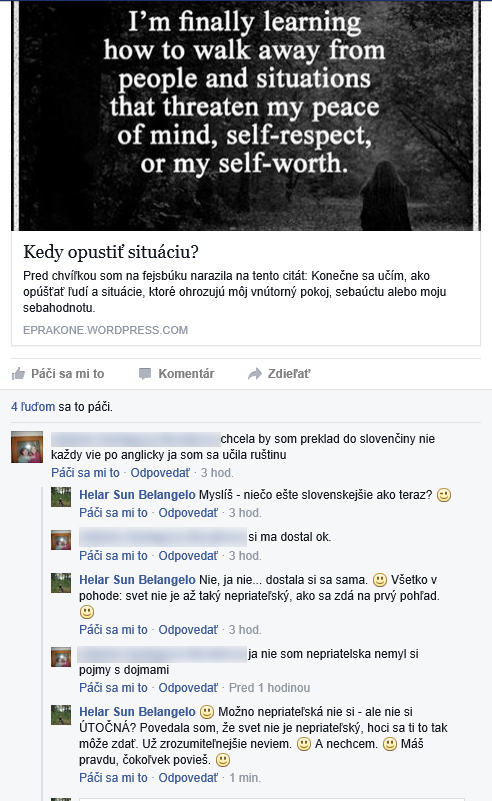
Task: Click the '1 min.' timestamp on last reply
Action: click(x=245, y=778)
